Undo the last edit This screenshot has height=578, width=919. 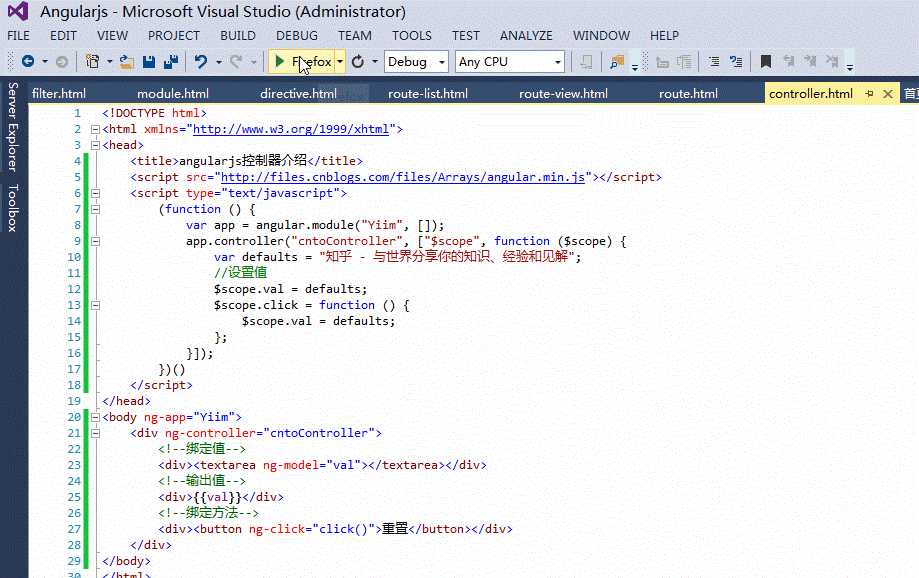pos(201,61)
